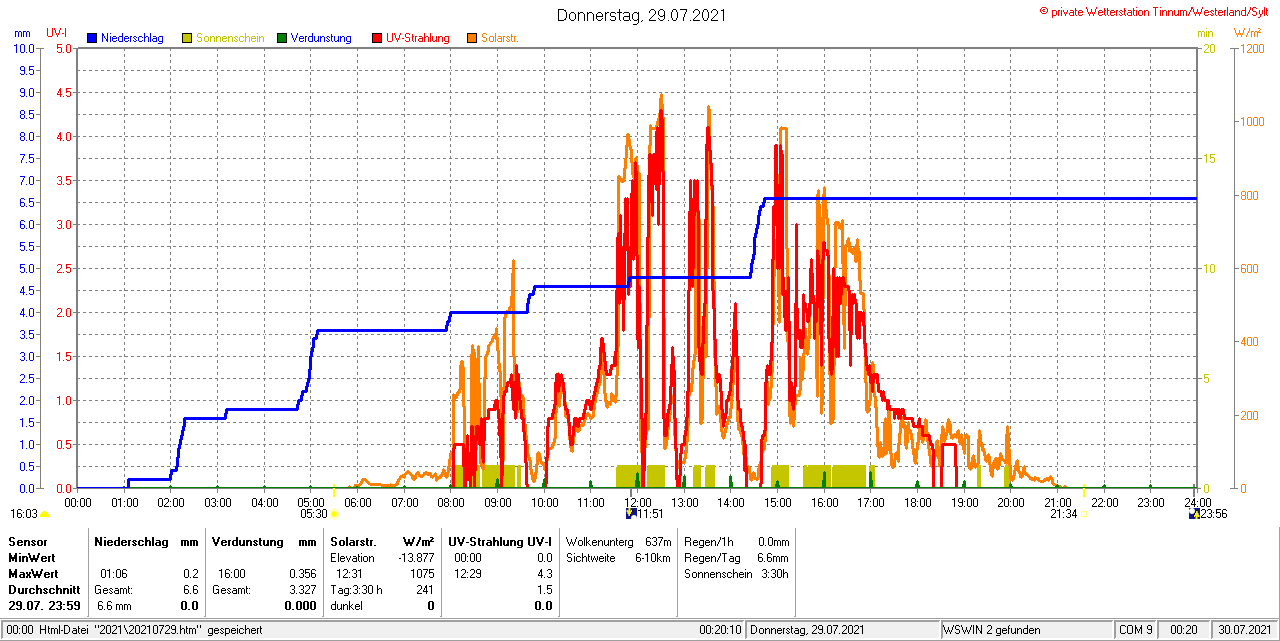Click the orange Solarstr. legend swatch
Screen dimensions: 1280x641
click(472, 38)
